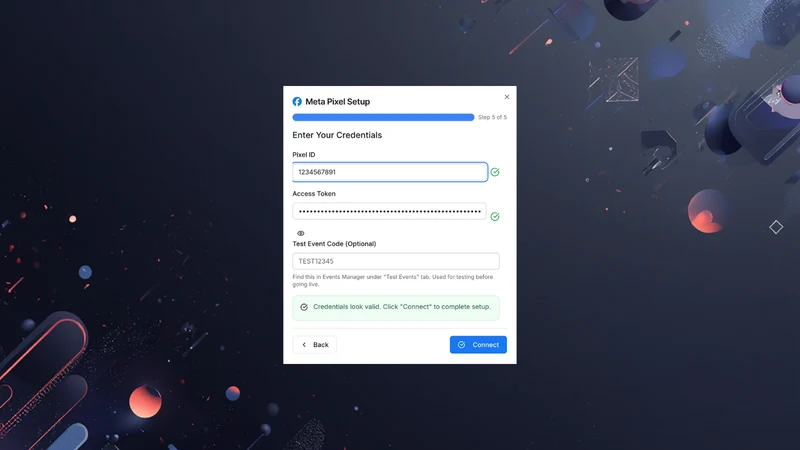
Task: Click the "Credentials look valid" message text
Action: coord(402,307)
